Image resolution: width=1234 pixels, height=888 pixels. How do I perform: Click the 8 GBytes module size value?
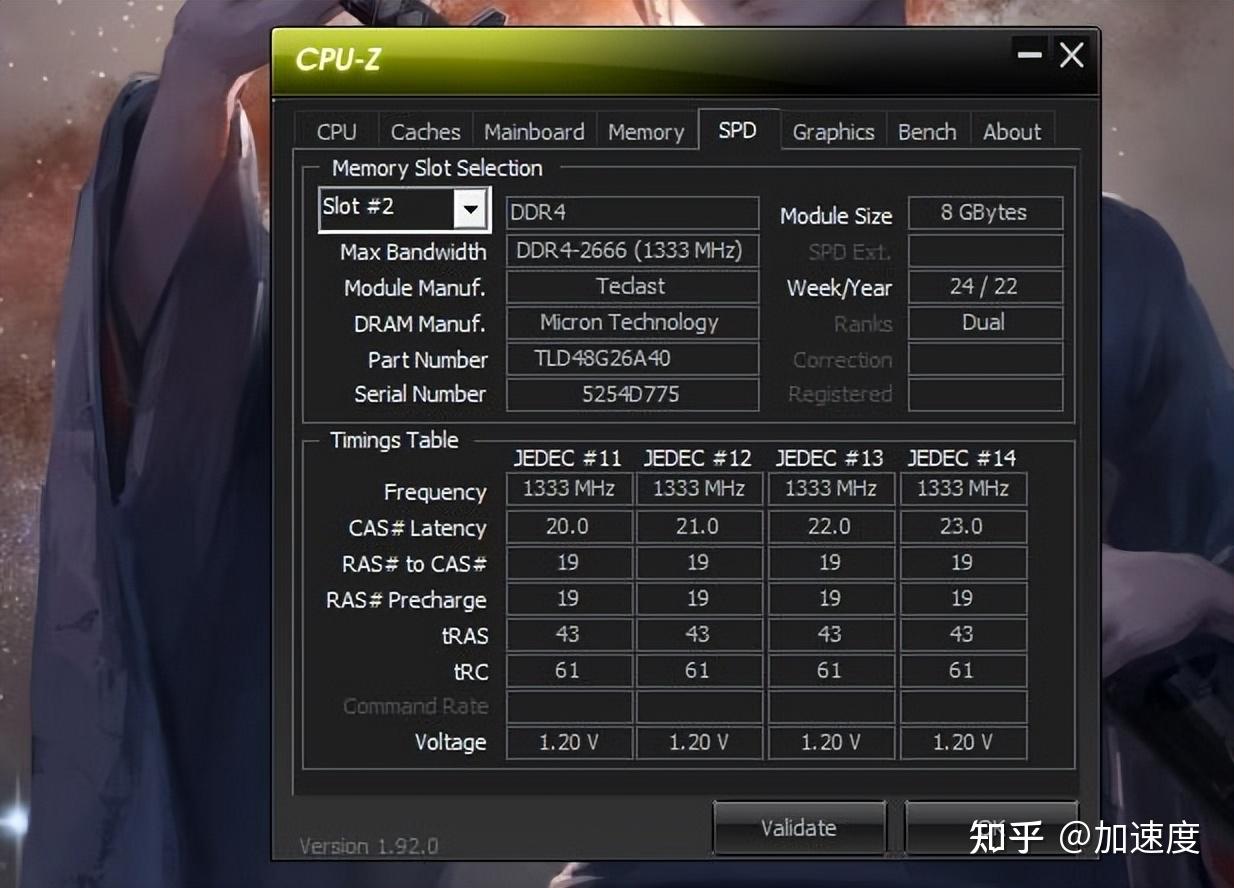[985, 213]
